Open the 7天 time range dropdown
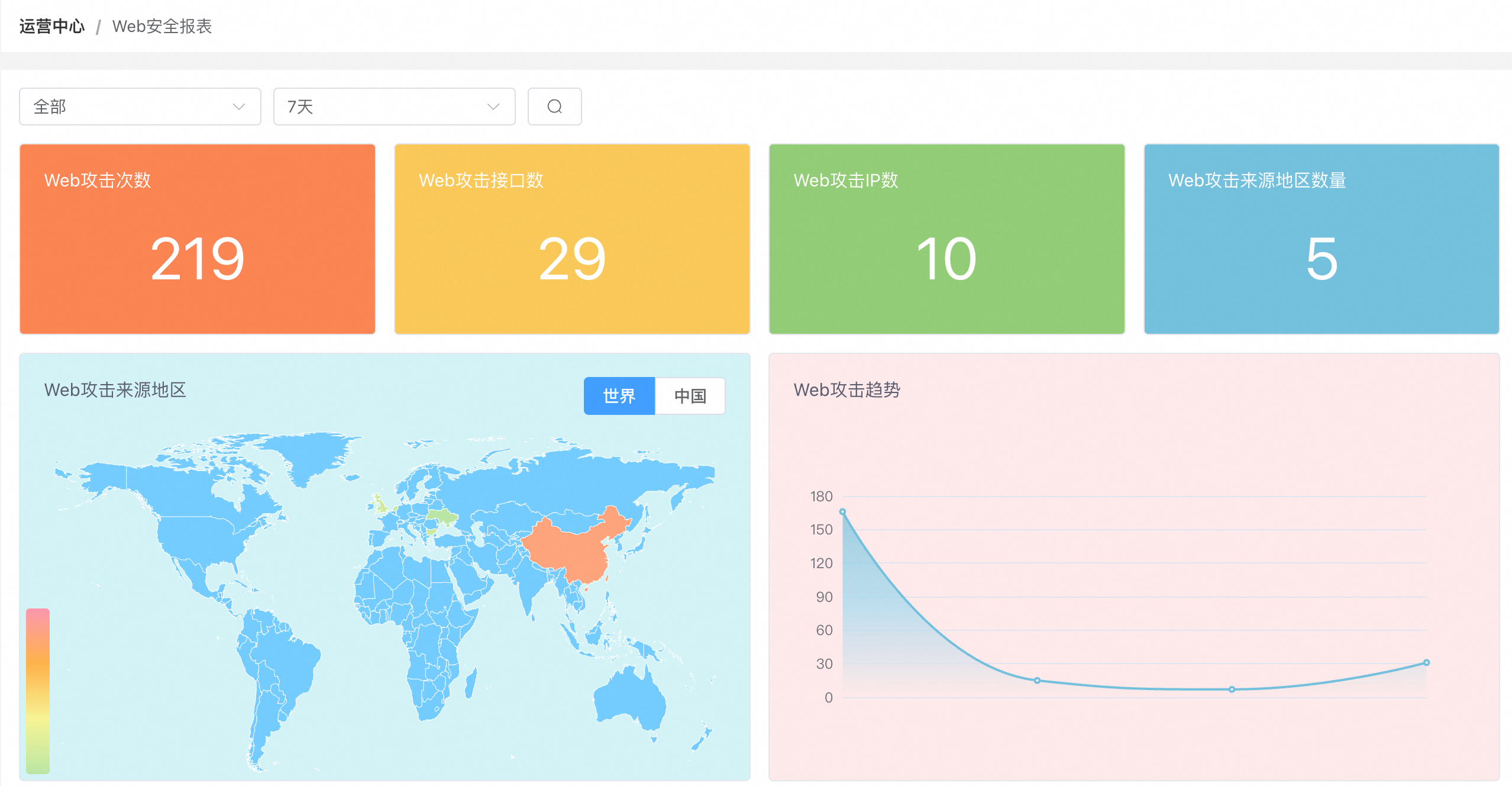The image size is (1512, 786). click(x=394, y=107)
